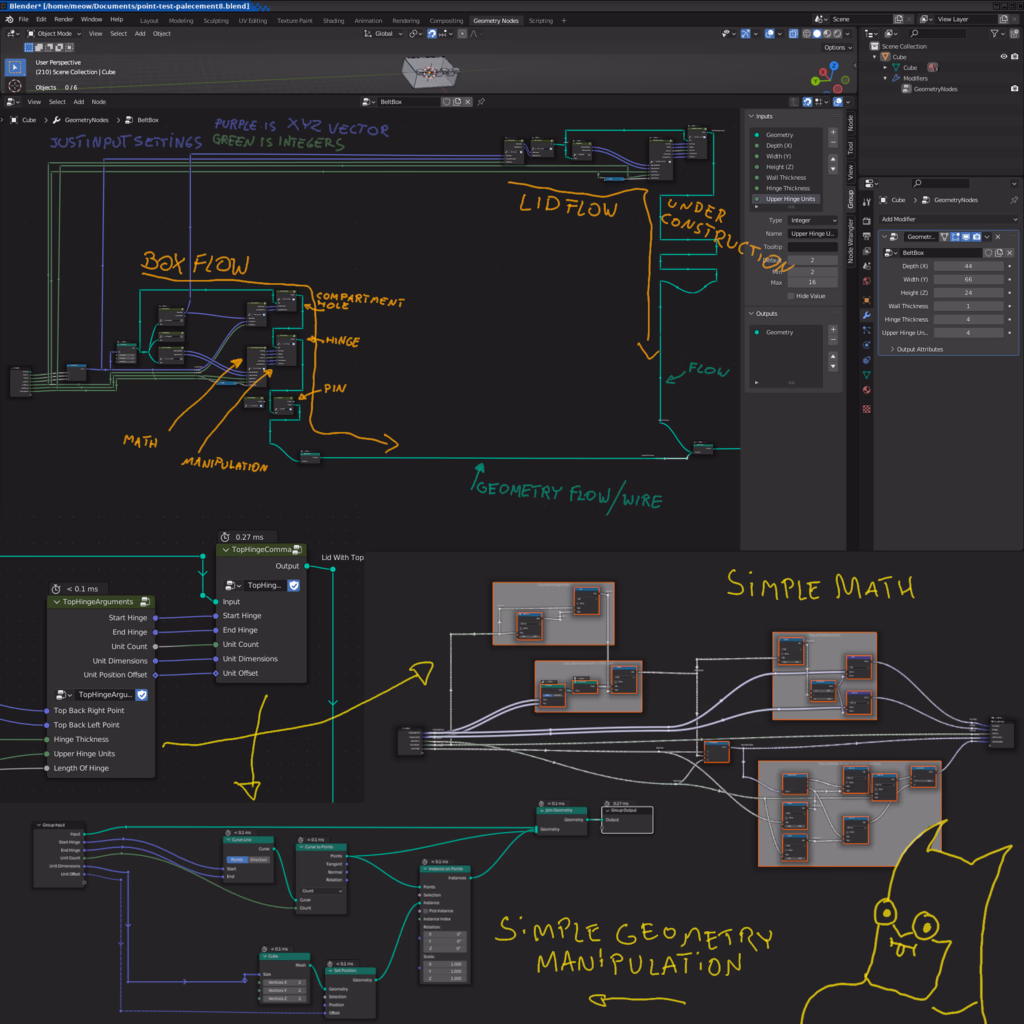Open the socket Type Integer dropdown
This screenshot has width=1024, height=1024.
(x=813, y=220)
